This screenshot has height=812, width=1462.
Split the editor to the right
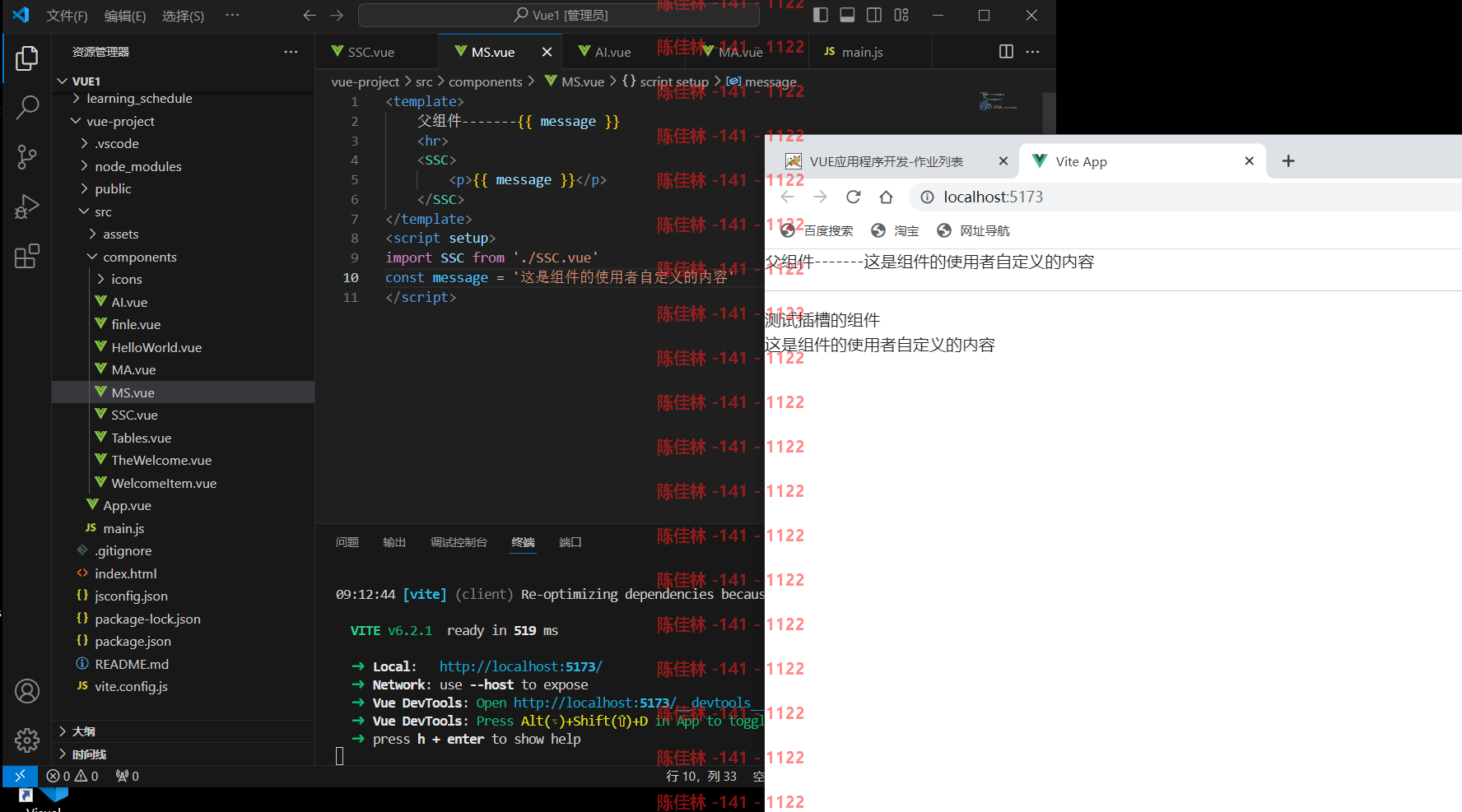click(x=1006, y=51)
